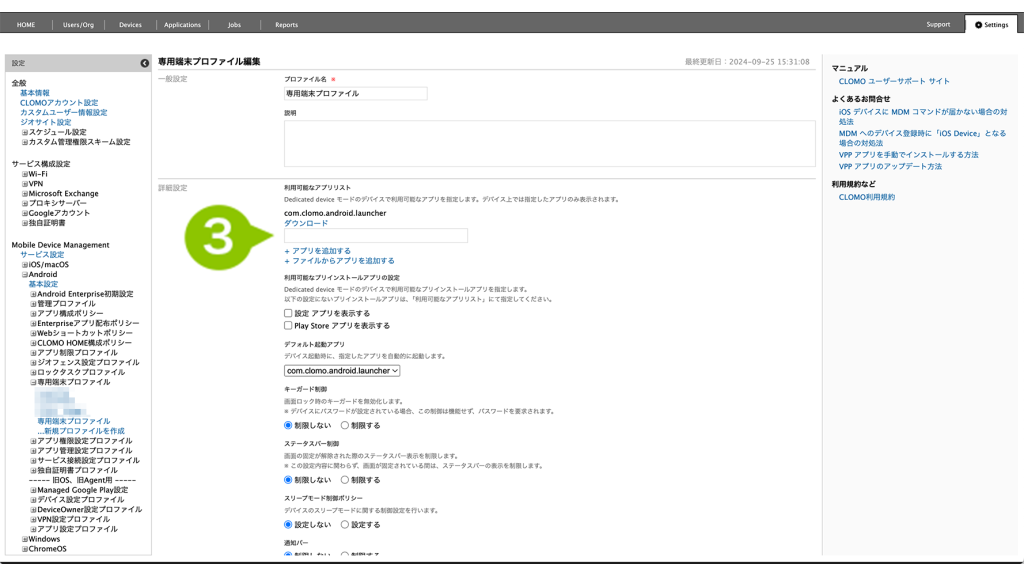Pick 設定する for スリープモード制御ポリシー

pos(345,524)
